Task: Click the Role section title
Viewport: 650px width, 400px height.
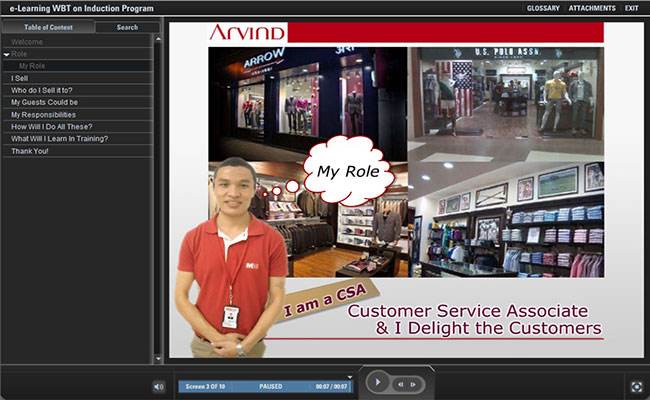Action: click(19, 54)
